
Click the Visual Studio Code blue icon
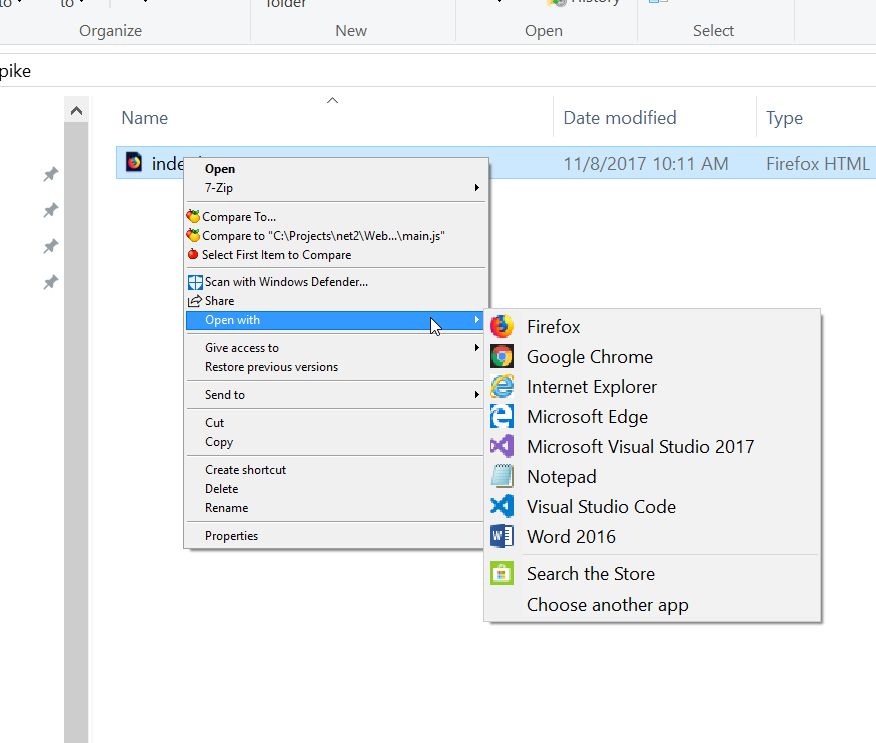502,506
